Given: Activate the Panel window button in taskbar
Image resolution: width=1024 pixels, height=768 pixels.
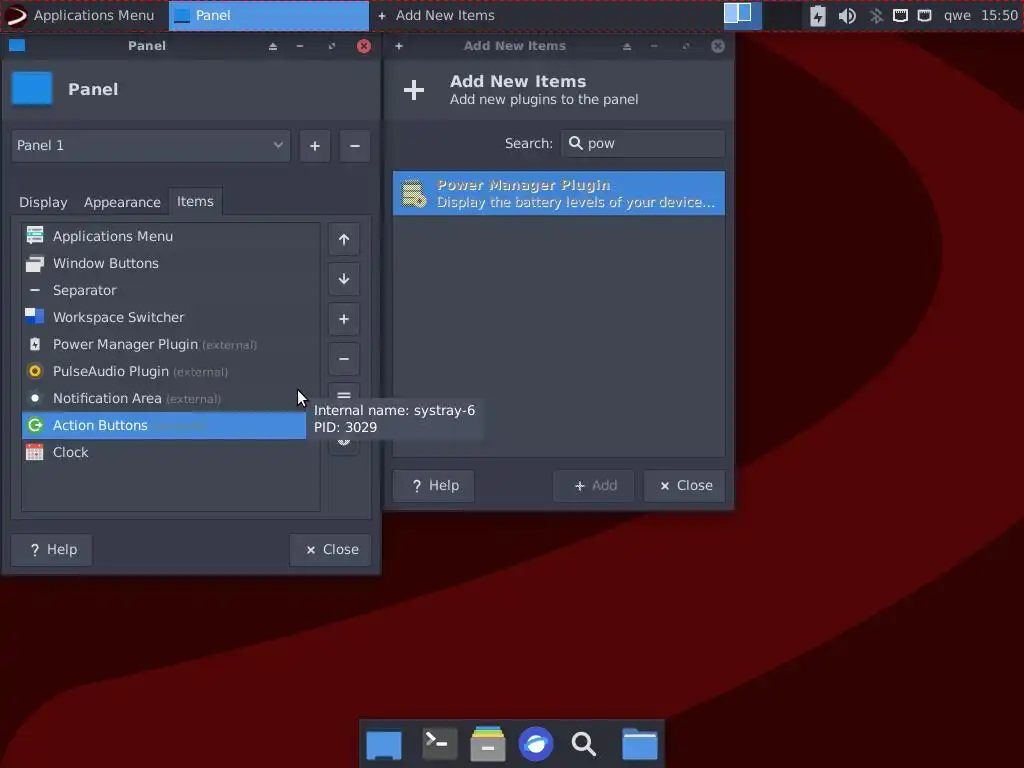Looking at the screenshot, I should coord(269,15).
